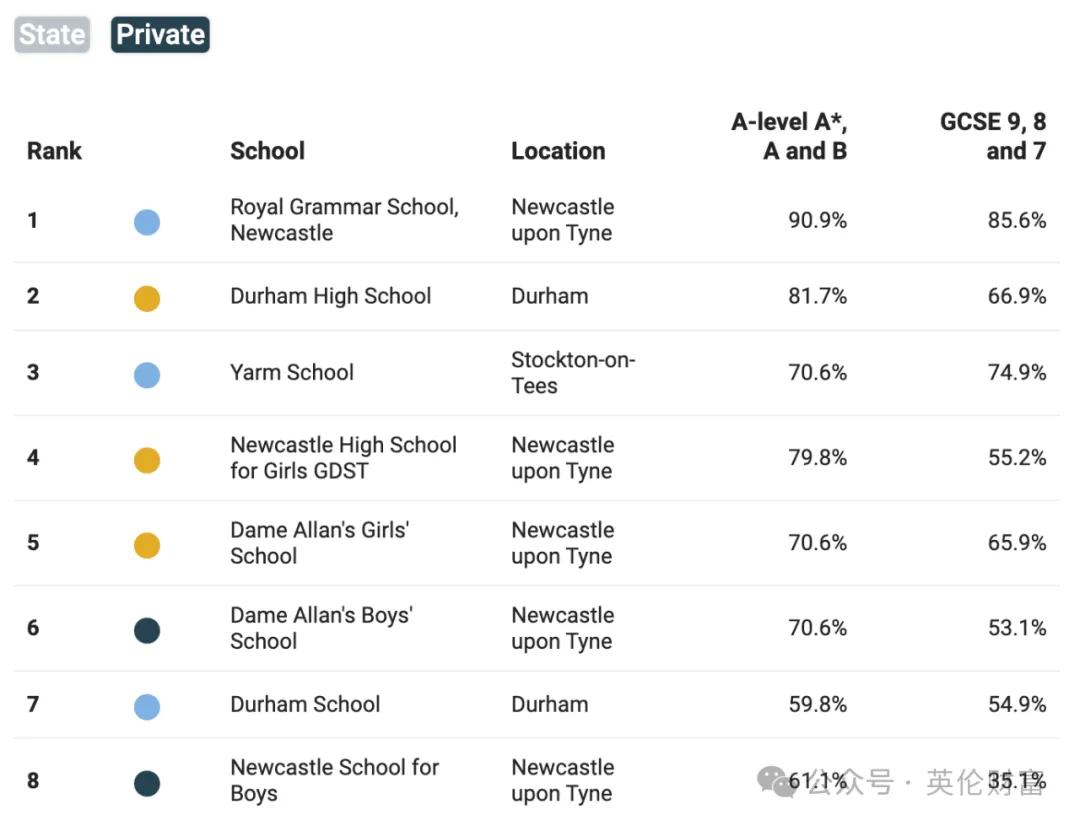Screen dimensions: 1080x826
Task: Click the light blue dot beside Durham School
Action: 147,707
